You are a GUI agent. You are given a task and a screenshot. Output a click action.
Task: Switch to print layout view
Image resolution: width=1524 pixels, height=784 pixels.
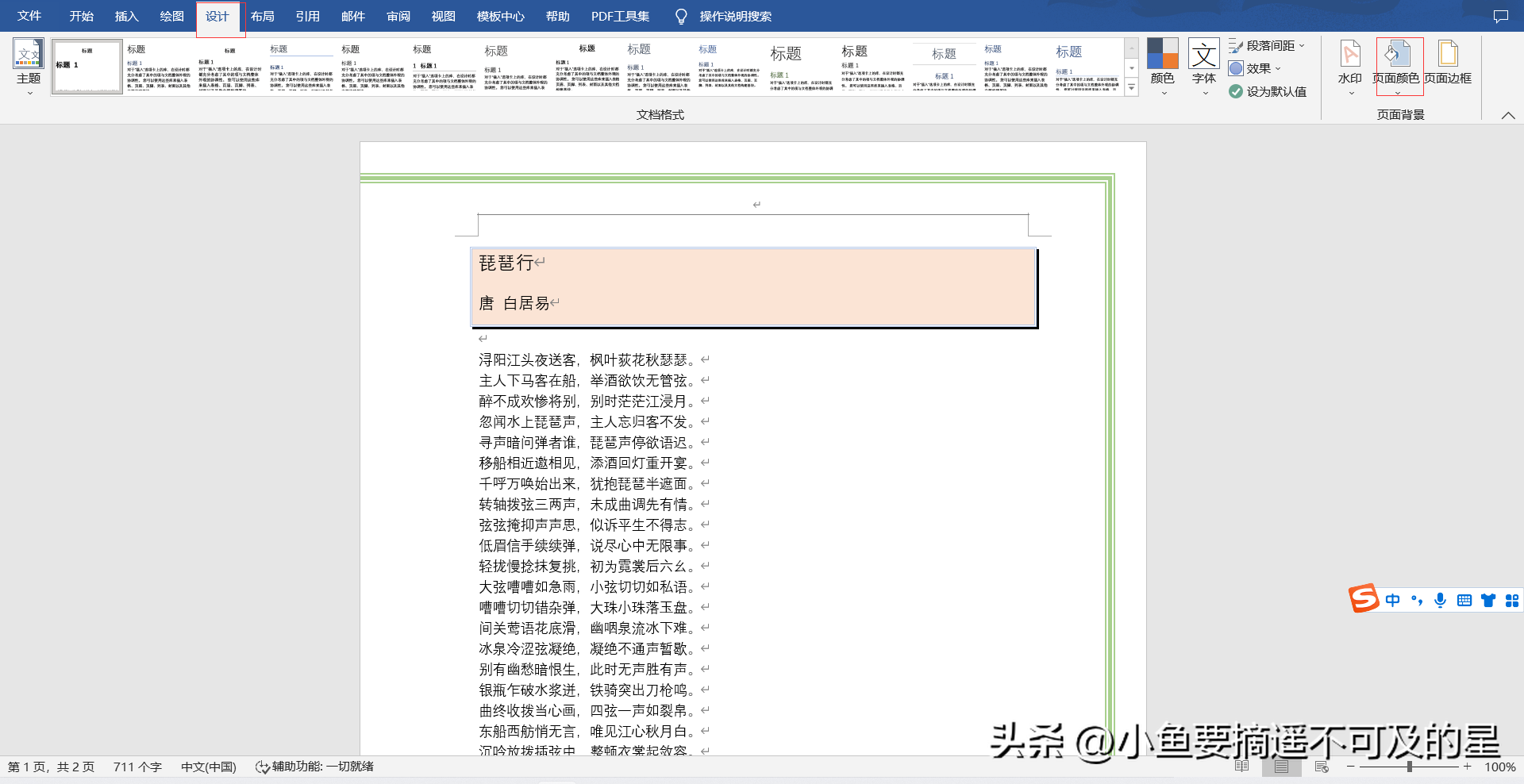coord(1281,767)
